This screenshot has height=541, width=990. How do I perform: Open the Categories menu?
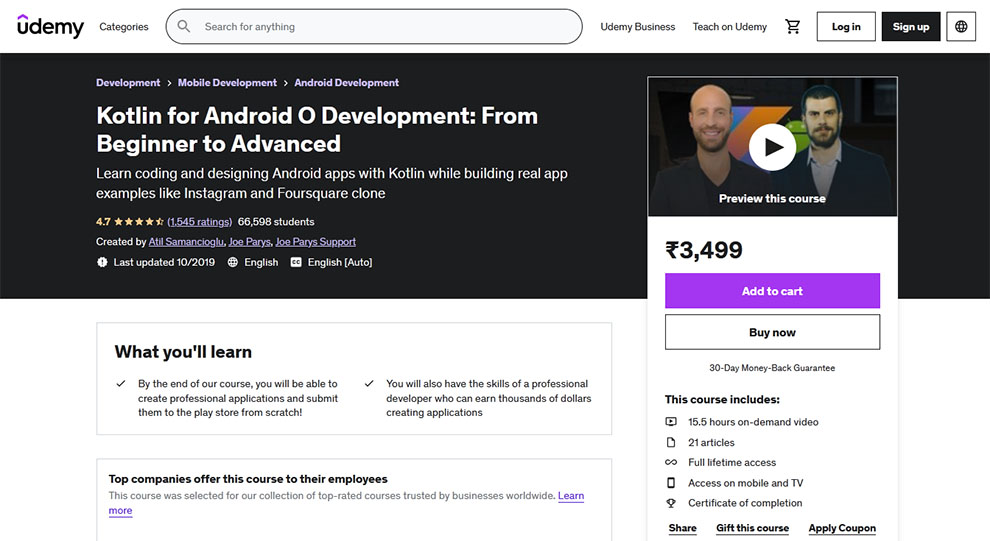[124, 27]
